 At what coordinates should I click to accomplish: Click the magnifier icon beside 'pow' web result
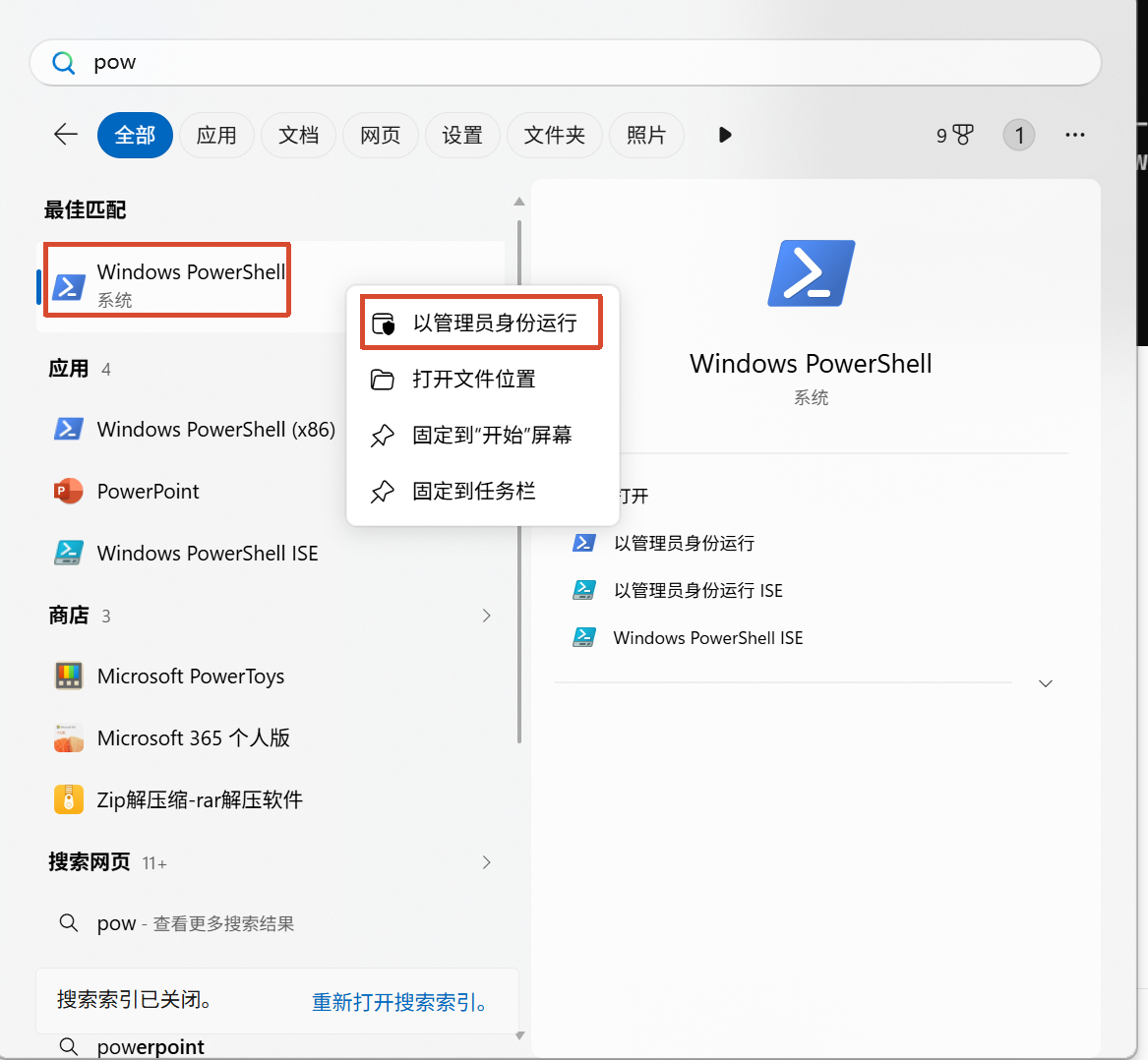click(69, 923)
